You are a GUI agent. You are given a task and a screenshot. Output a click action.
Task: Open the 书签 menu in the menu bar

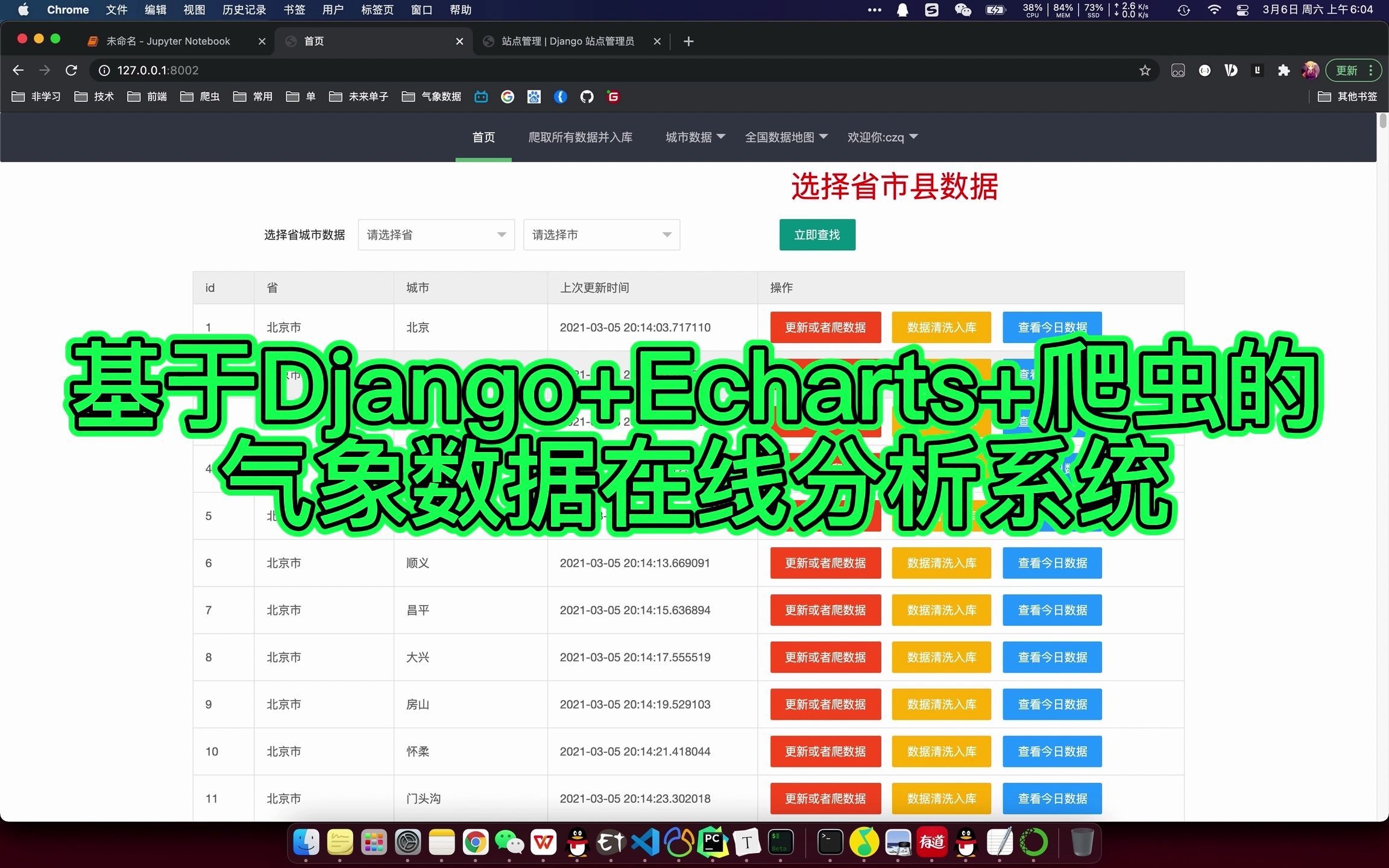[x=294, y=10]
